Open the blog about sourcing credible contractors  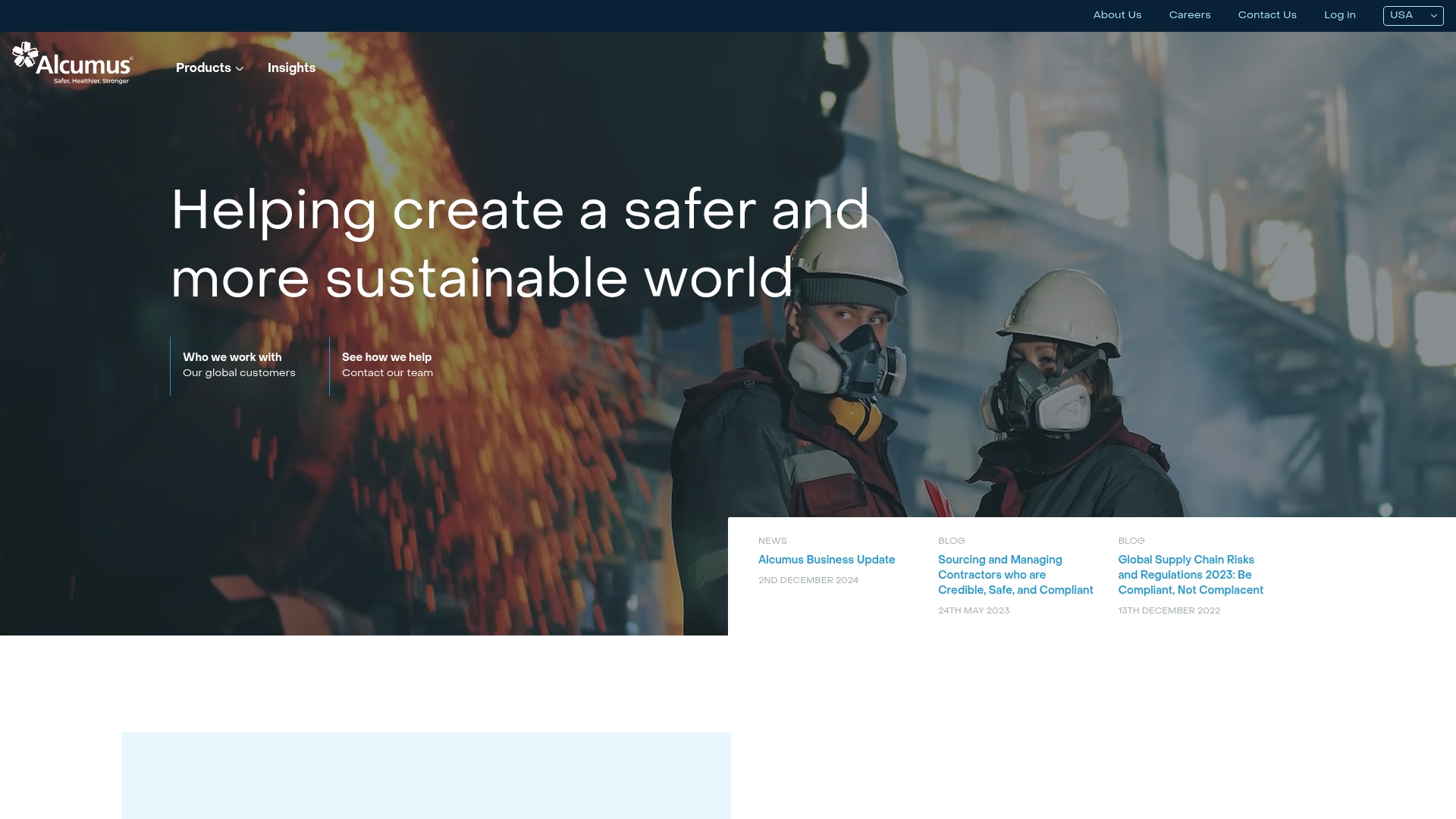click(1015, 575)
